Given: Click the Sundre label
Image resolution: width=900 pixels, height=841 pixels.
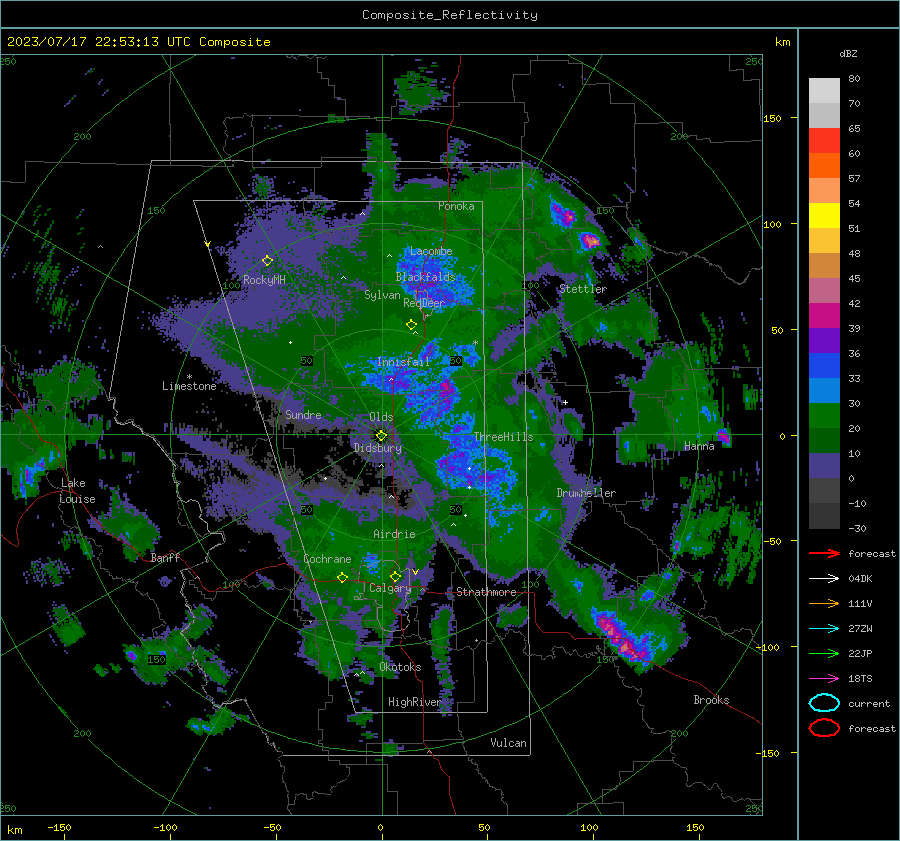Looking at the screenshot, I should pyautogui.click(x=303, y=414).
